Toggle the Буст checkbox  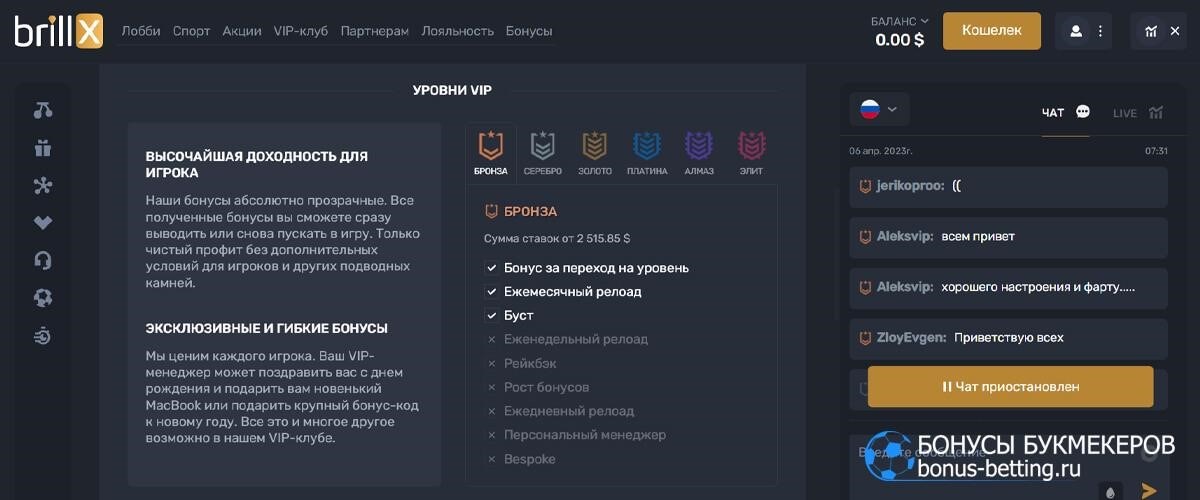(x=491, y=316)
